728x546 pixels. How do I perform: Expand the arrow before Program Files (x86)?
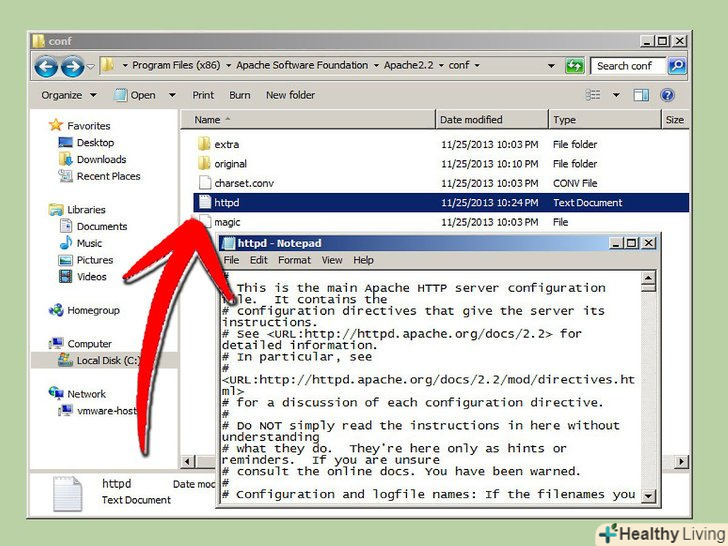125,65
